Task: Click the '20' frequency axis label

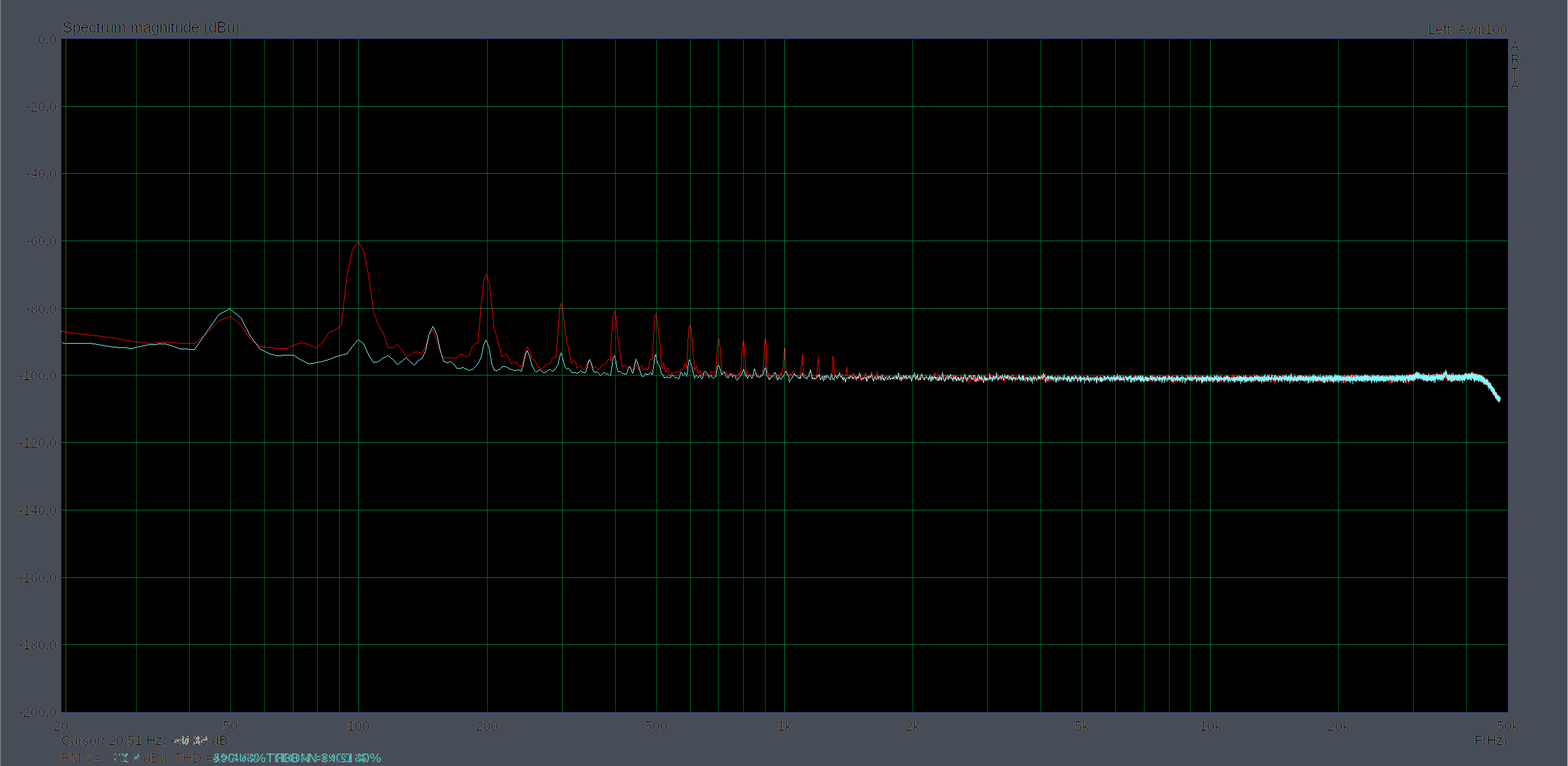Action: 61,726
